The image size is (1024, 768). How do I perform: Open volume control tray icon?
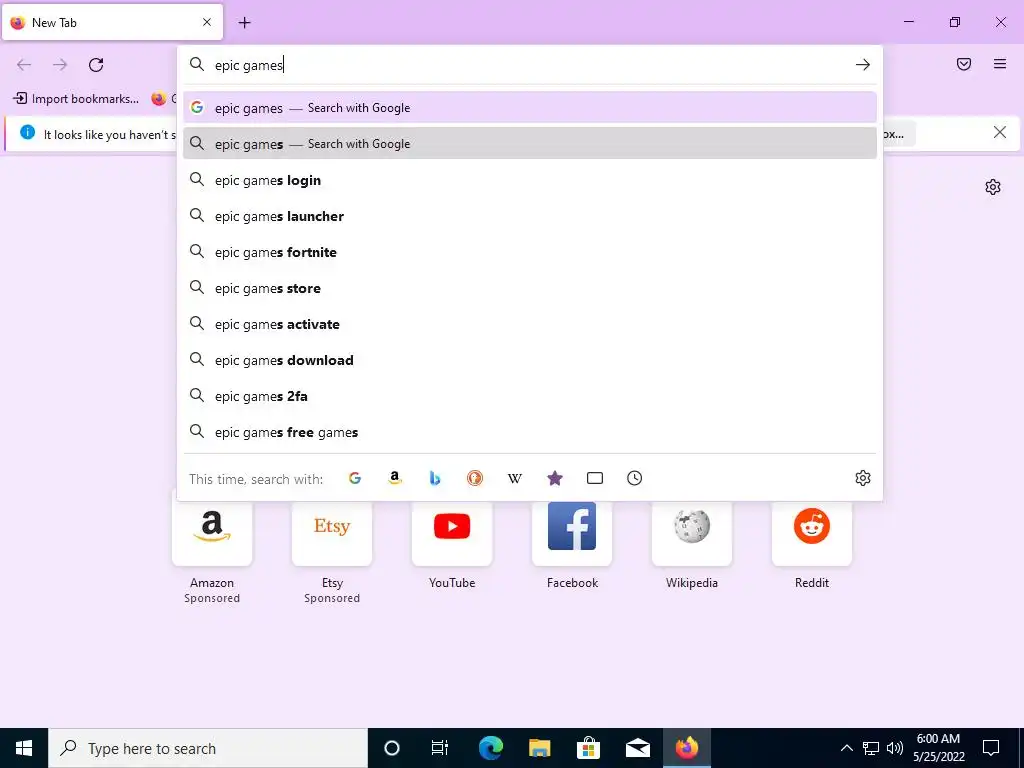(x=895, y=748)
